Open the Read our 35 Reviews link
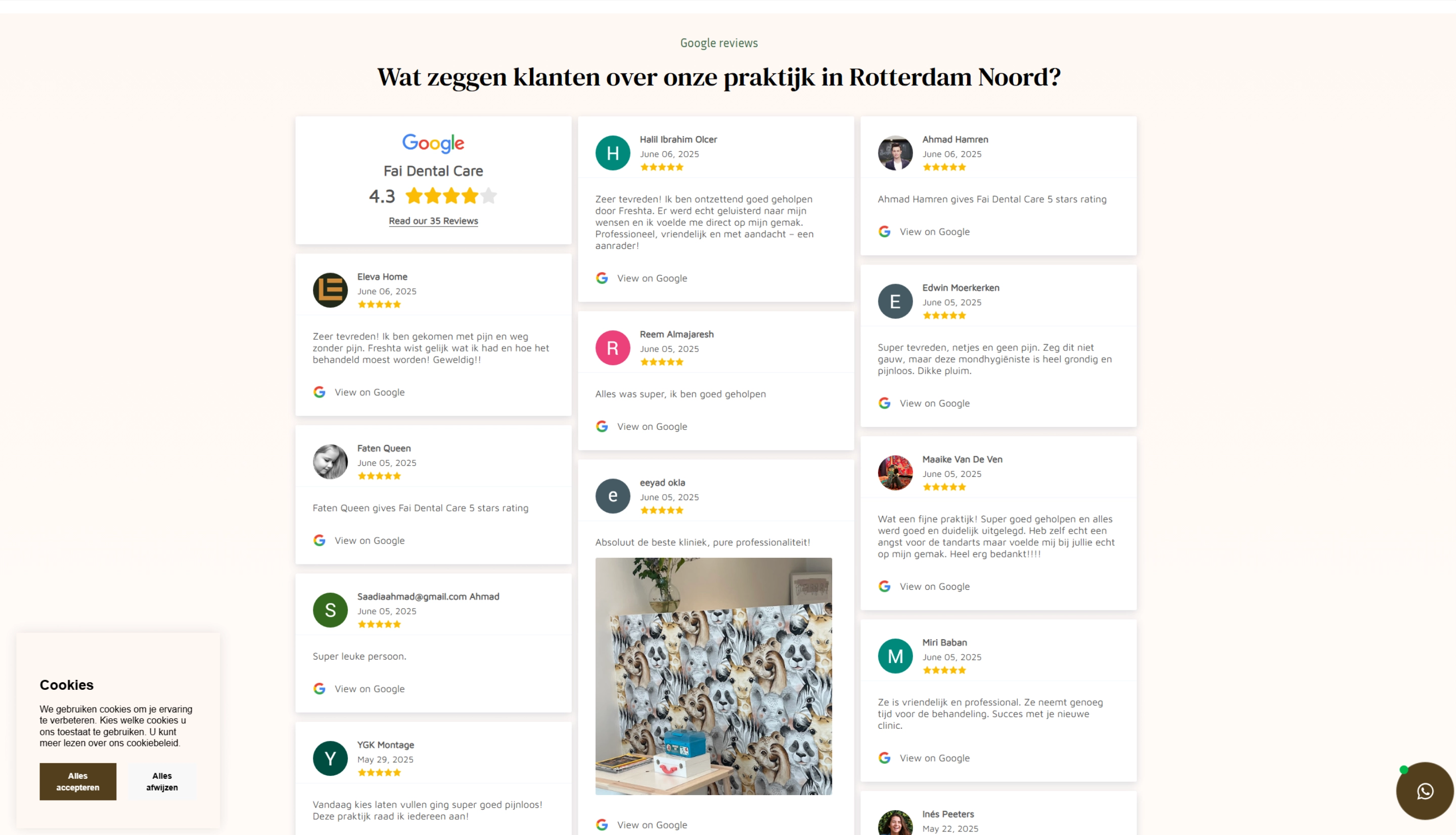This screenshot has height=835, width=1456. [x=433, y=221]
